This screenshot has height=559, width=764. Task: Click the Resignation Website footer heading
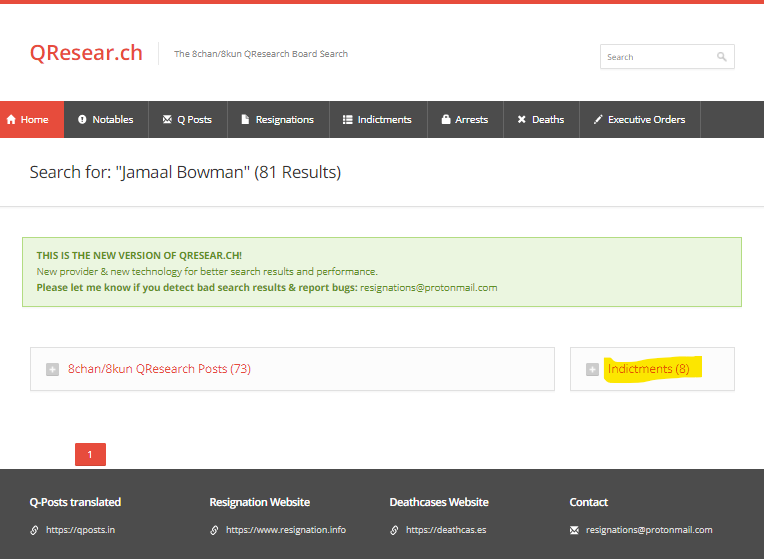point(260,502)
